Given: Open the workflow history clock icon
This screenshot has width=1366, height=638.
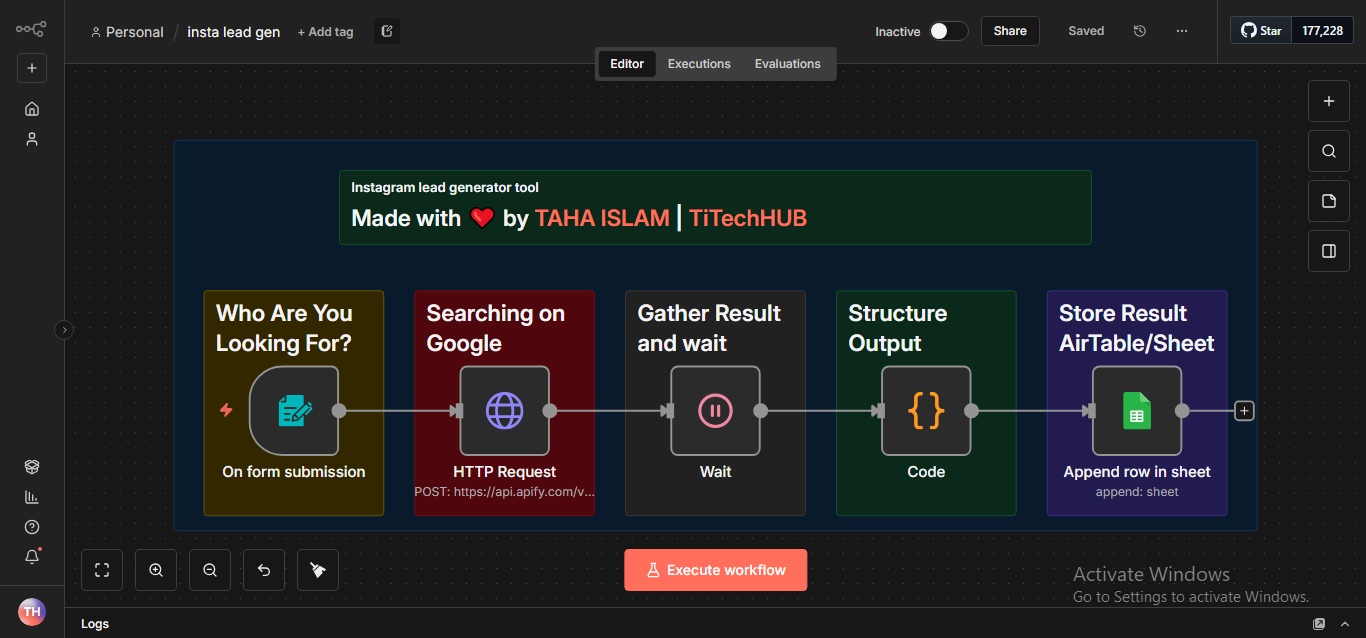Looking at the screenshot, I should tap(1139, 31).
